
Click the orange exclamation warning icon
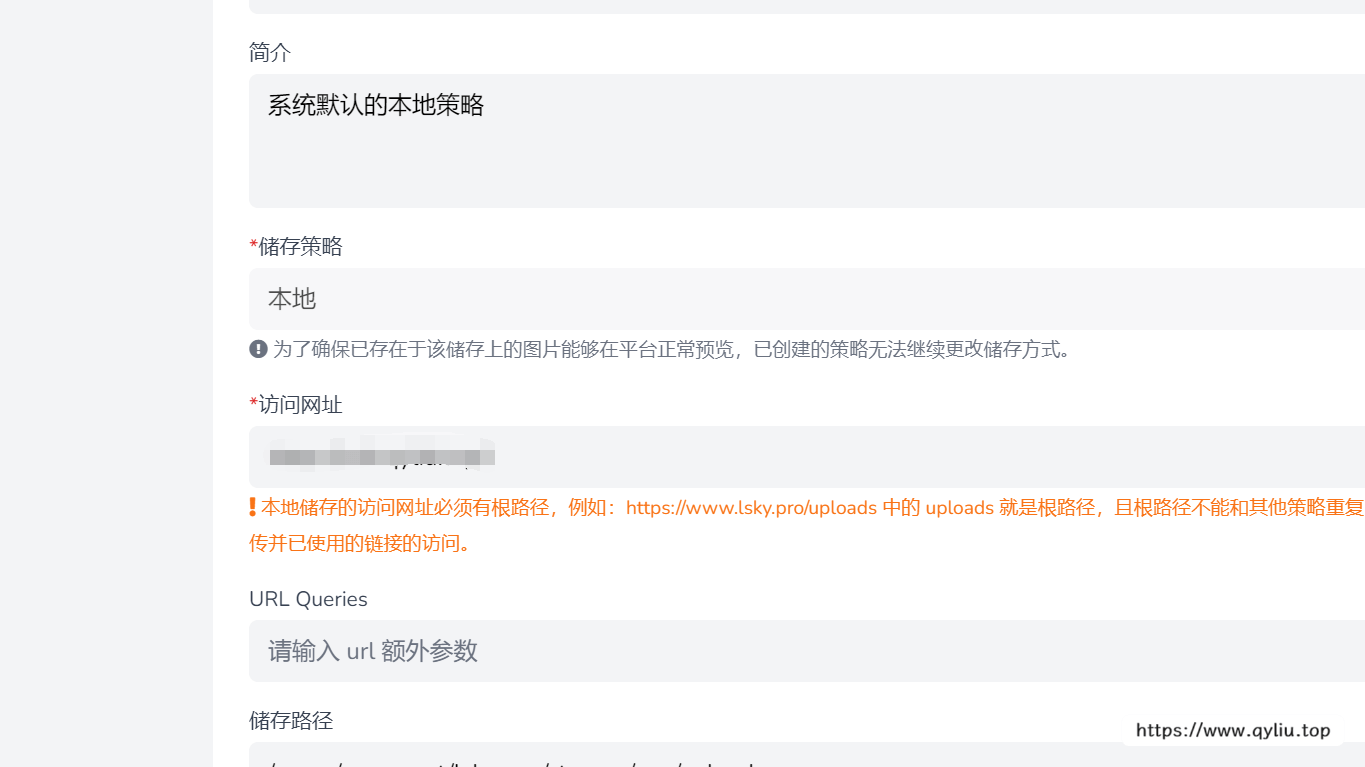click(253, 507)
